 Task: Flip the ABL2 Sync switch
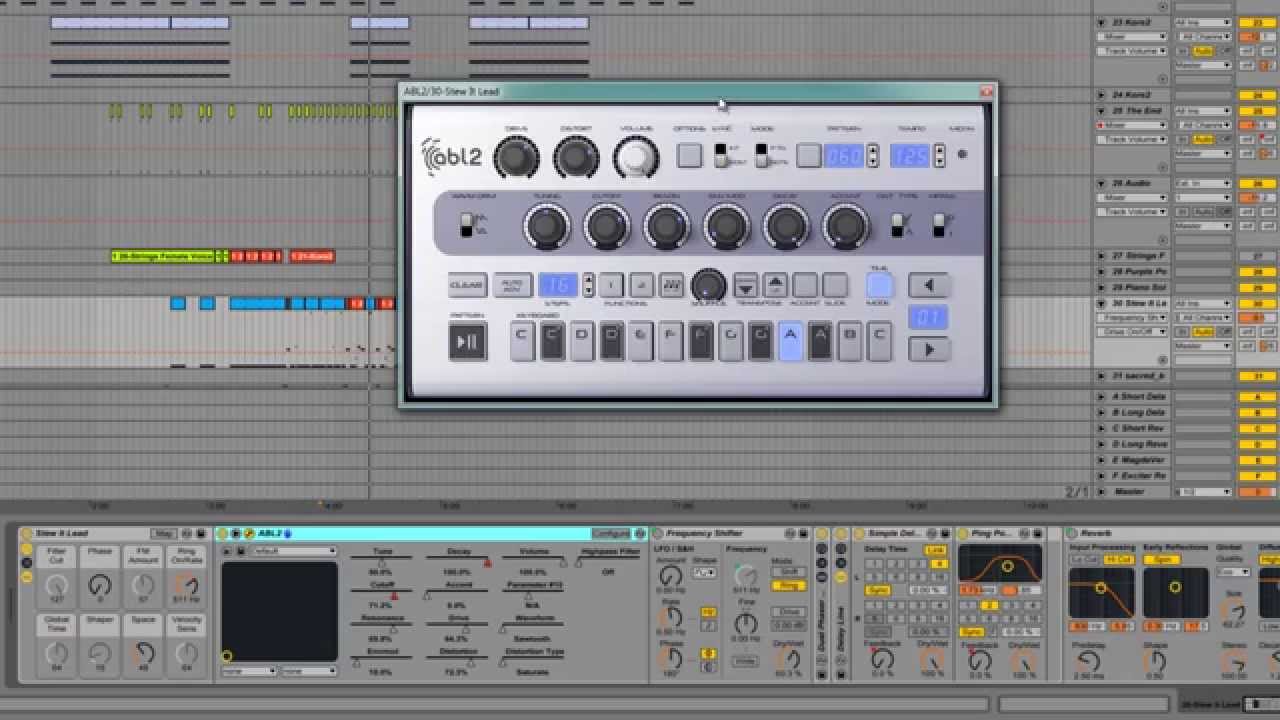tap(719, 155)
